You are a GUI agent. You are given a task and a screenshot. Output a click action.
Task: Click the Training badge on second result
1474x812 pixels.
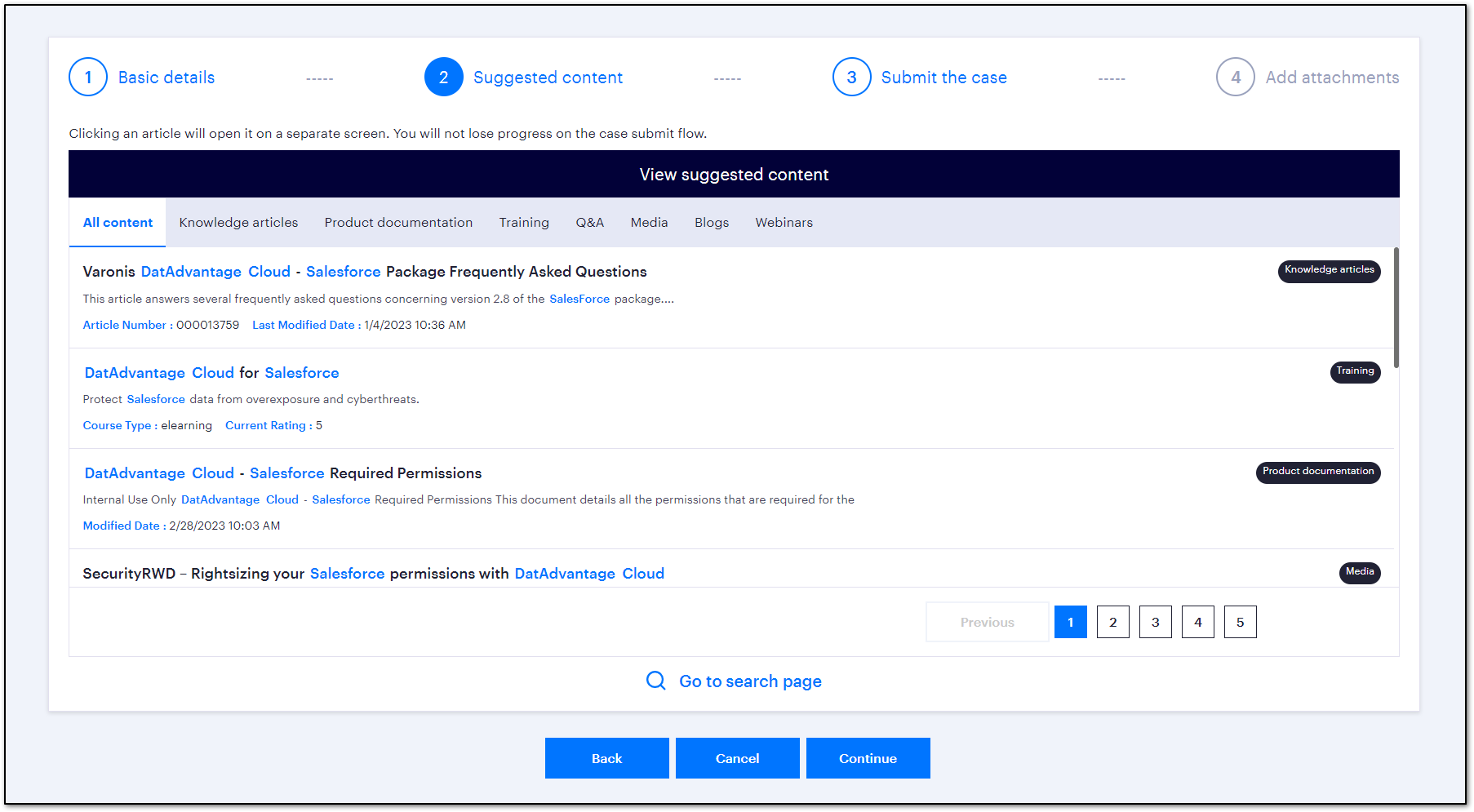(1356, 372)
